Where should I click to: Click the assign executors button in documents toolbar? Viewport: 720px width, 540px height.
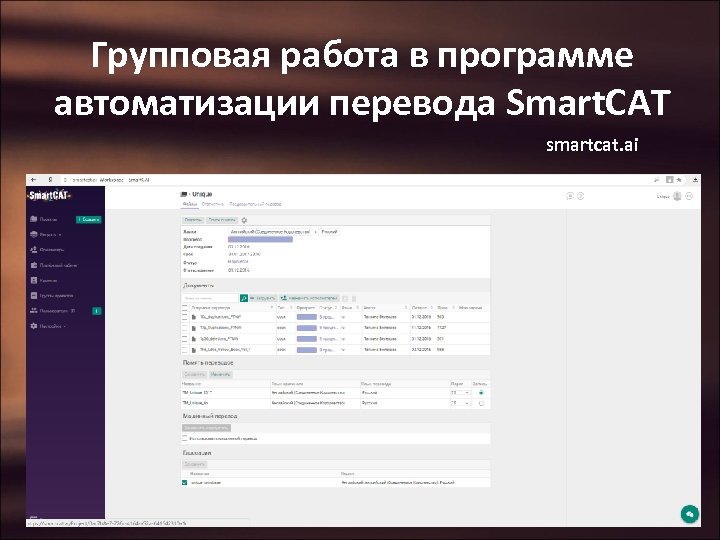310,298
